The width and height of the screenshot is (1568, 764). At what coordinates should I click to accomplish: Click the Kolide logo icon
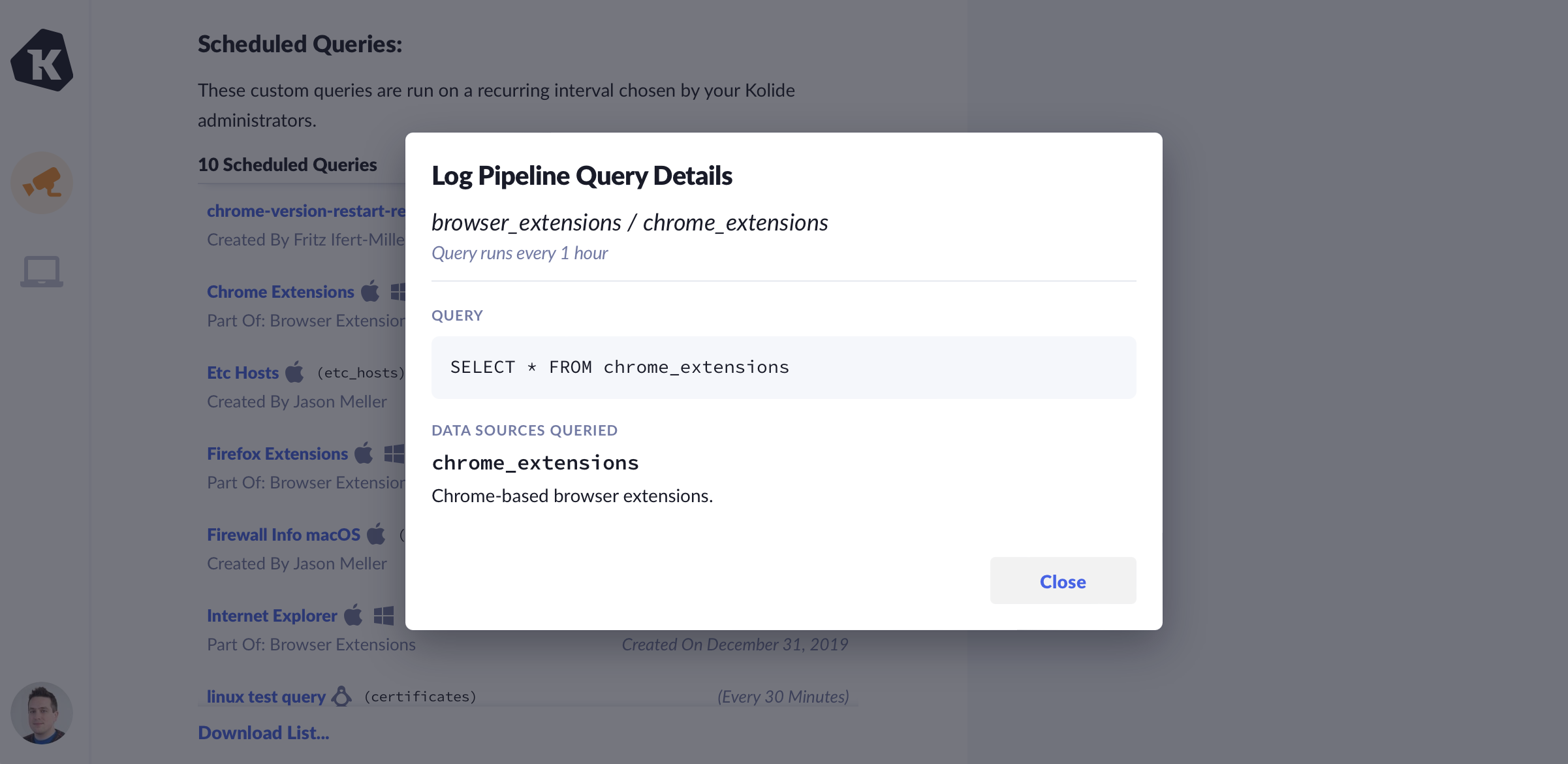point(42,61)
